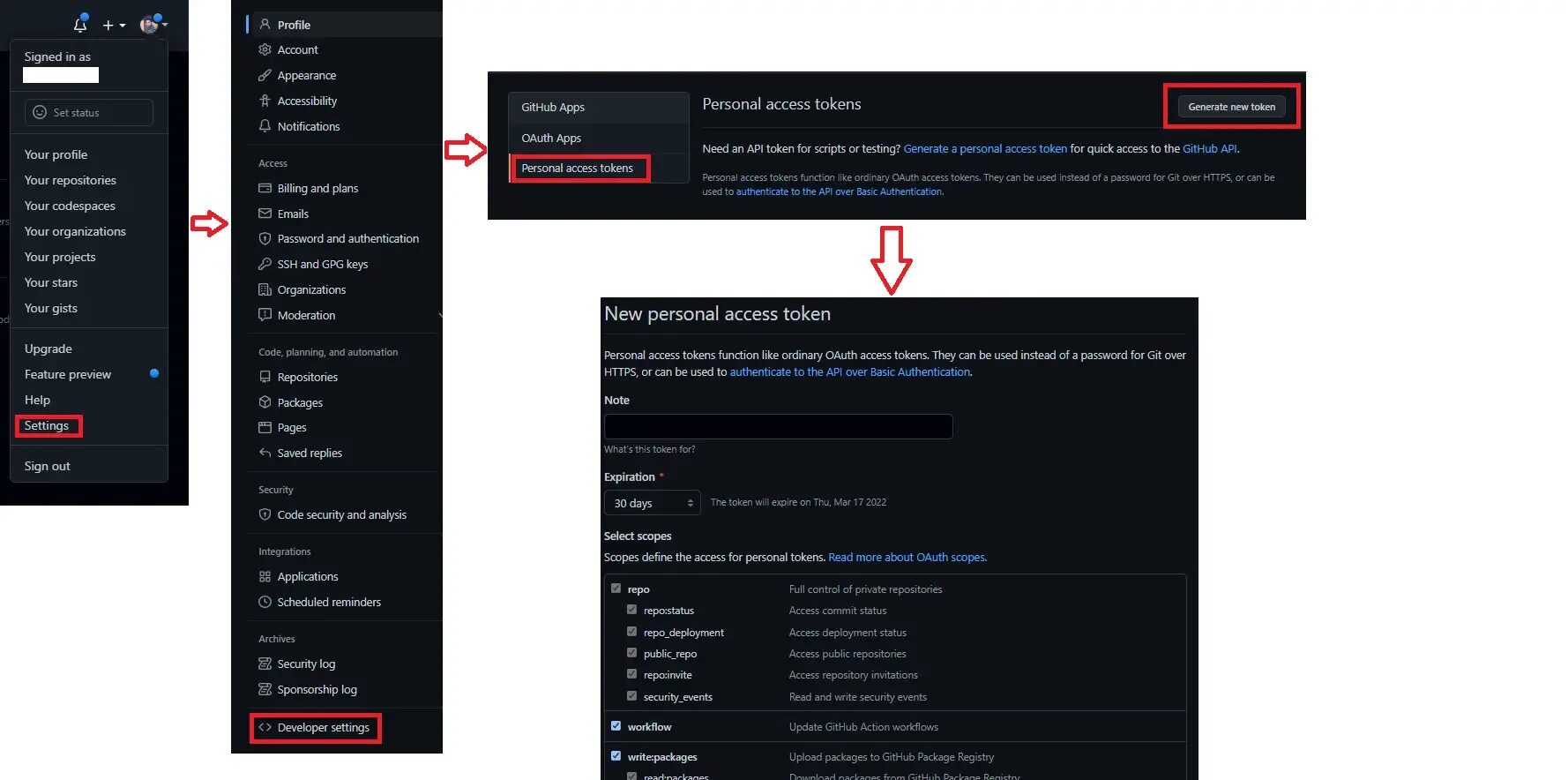This screenshot has height=780, width=1568.
Task: Toggle the repo:status checkbox
Action: tap(631, 610)
